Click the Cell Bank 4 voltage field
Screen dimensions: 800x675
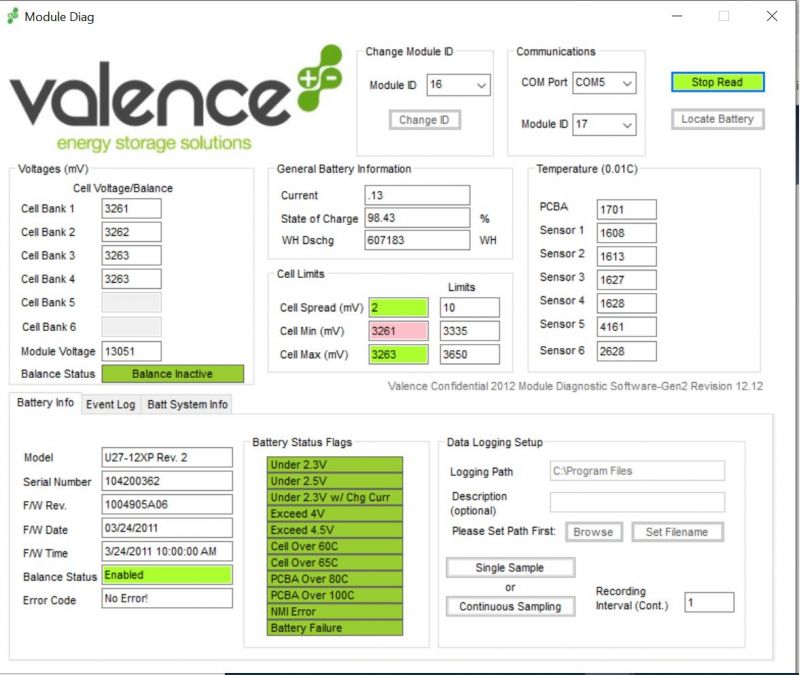coord(132,279)
